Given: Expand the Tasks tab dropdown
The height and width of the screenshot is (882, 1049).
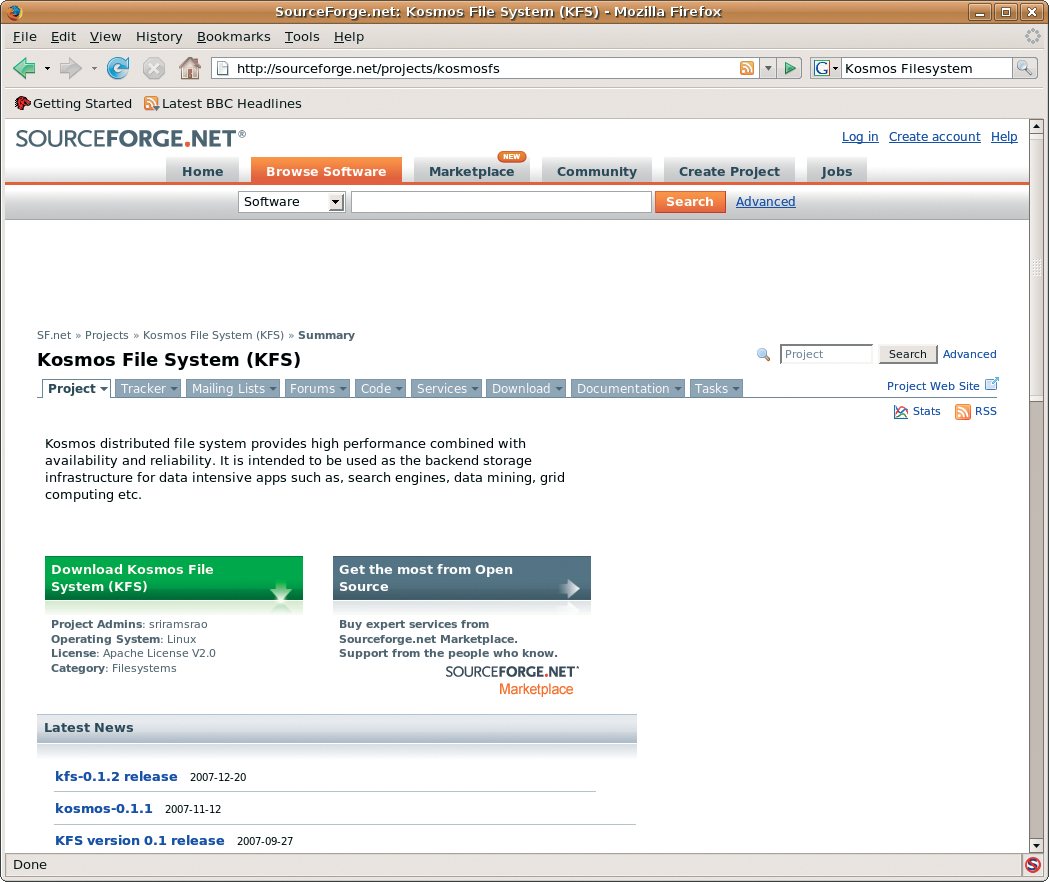Looking at the screenshot, I should (736, 389).
